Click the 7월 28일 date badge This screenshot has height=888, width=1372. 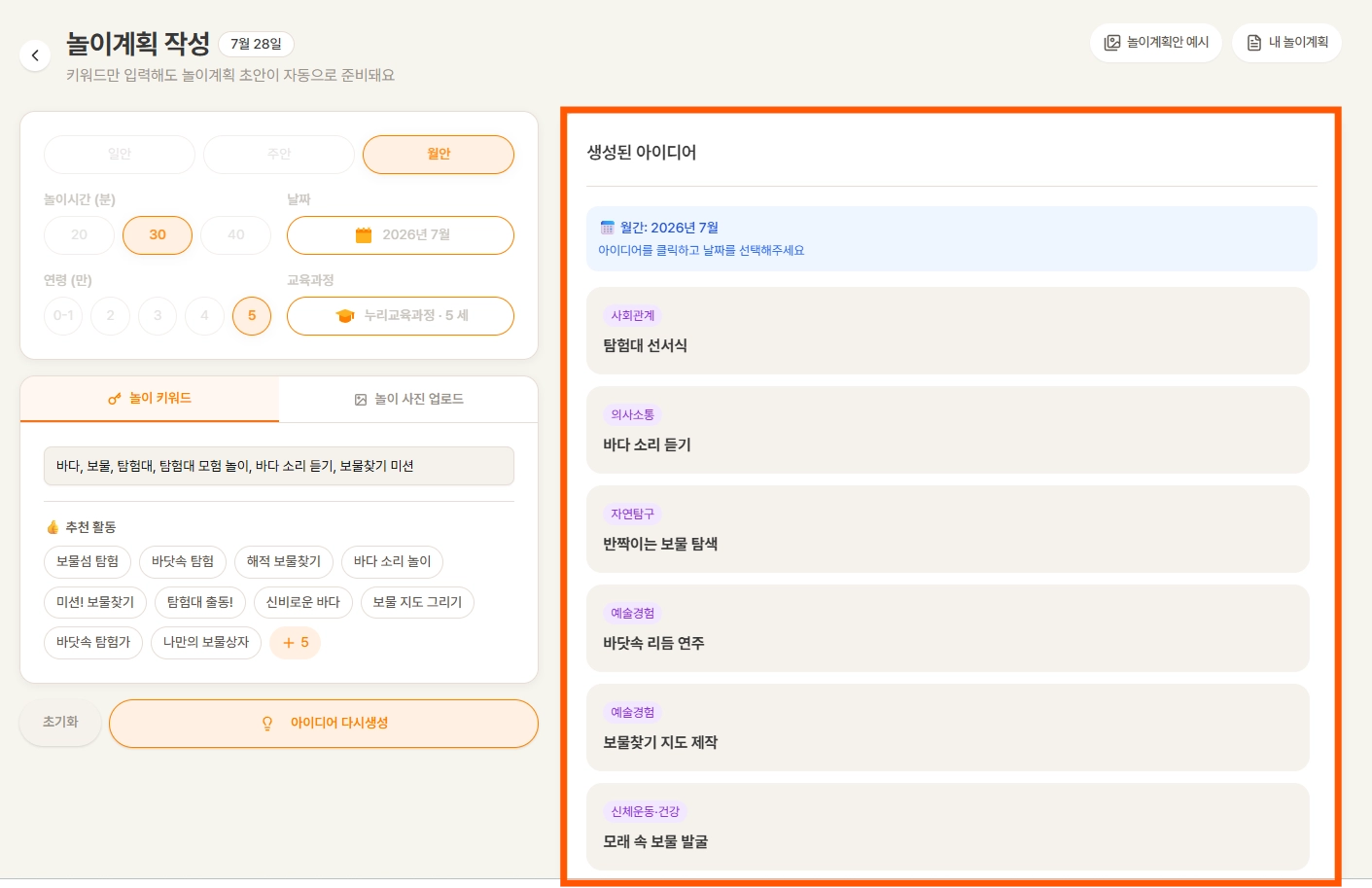pyautogui.click(x=256, y=45)
